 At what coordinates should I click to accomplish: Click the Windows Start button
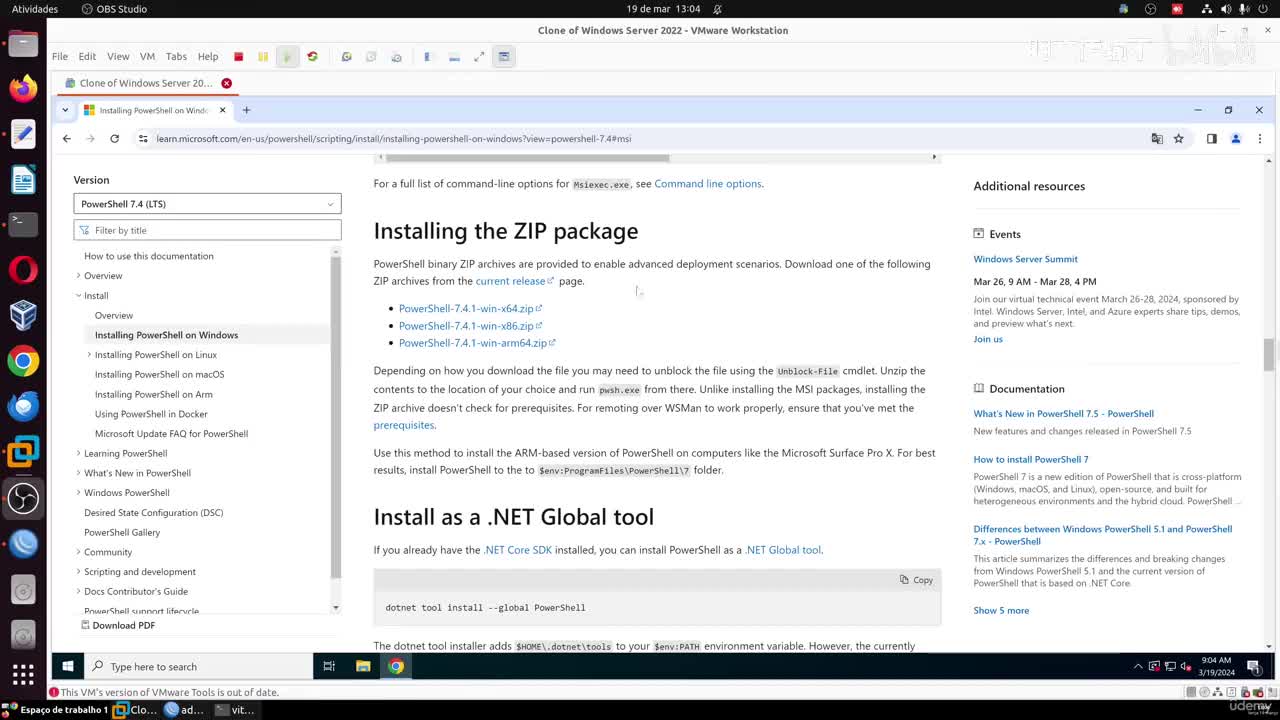[x=68, y=666]
